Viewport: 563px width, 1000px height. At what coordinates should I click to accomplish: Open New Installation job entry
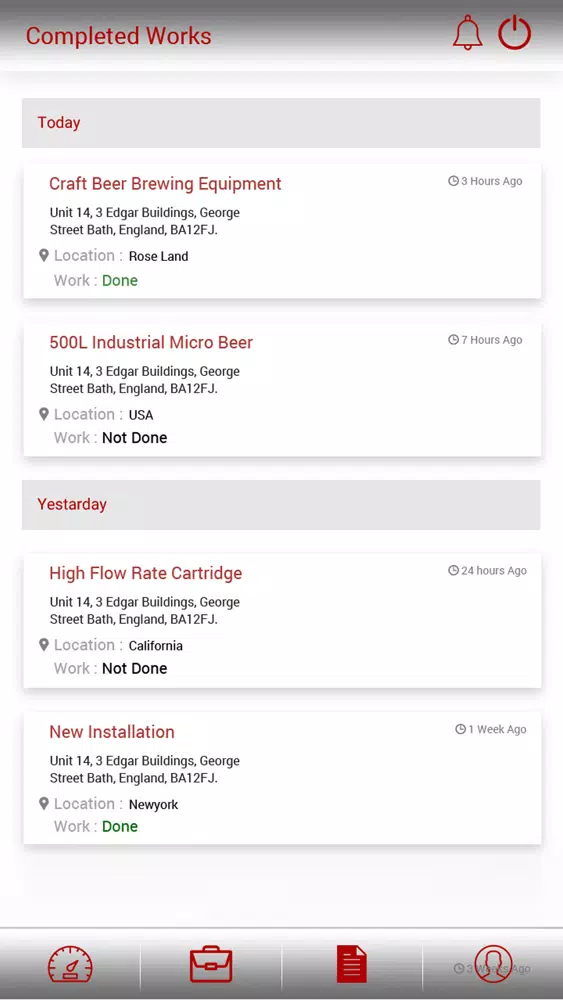tap(282, 778)
